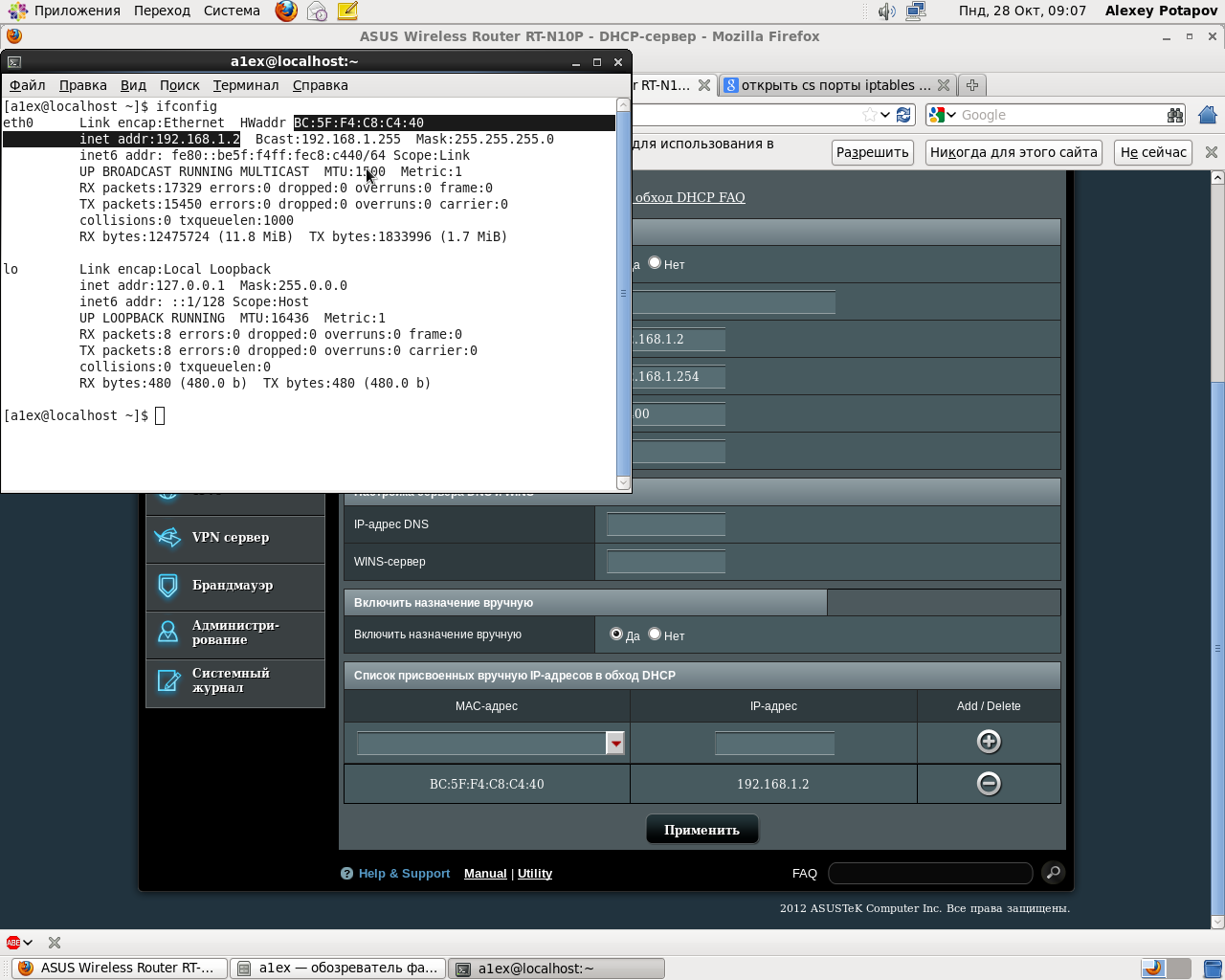Close the iptables search tab
1225x980 pixels.
(x=944, y=85)
